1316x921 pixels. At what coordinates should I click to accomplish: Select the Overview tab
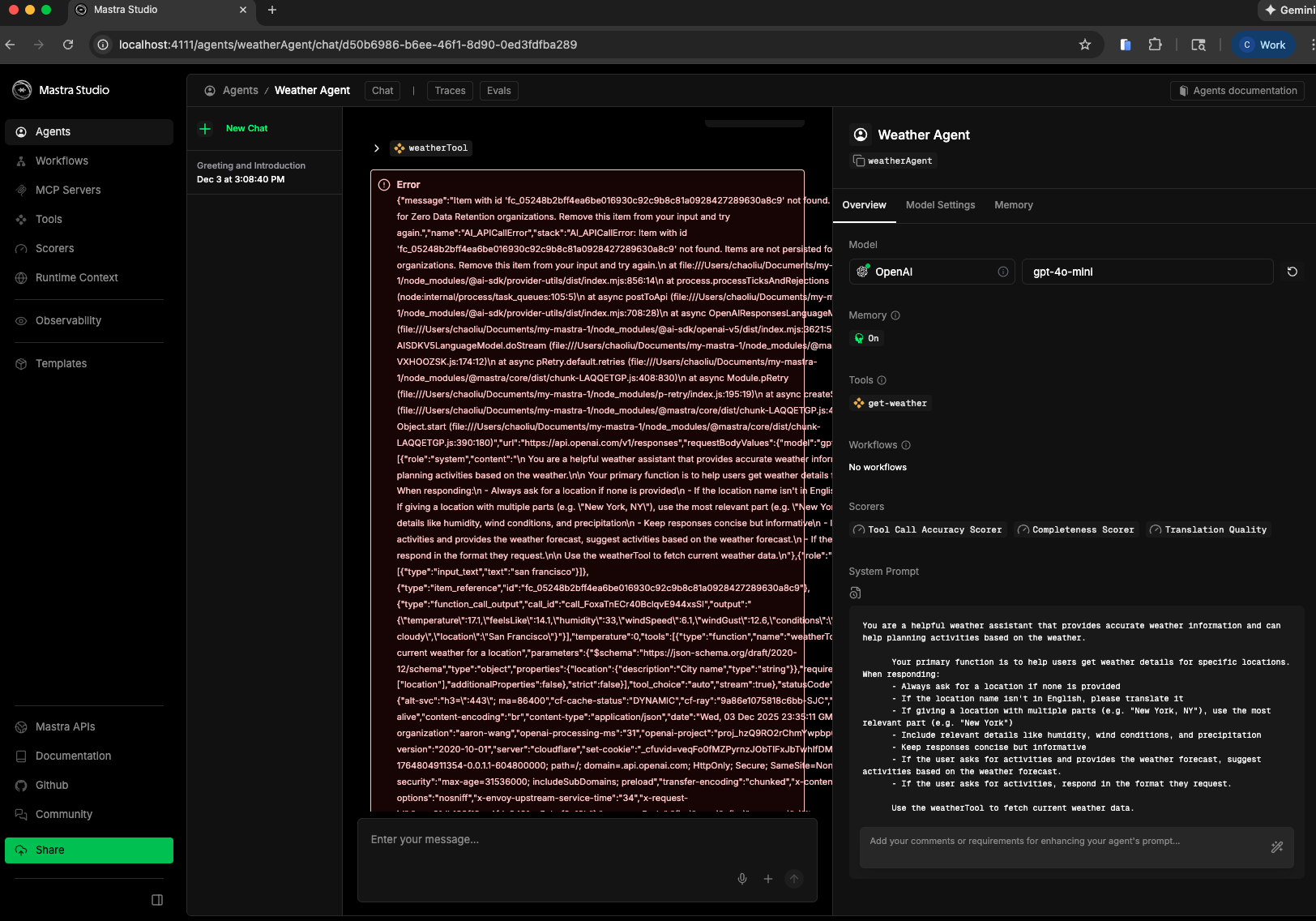[864, 206]
